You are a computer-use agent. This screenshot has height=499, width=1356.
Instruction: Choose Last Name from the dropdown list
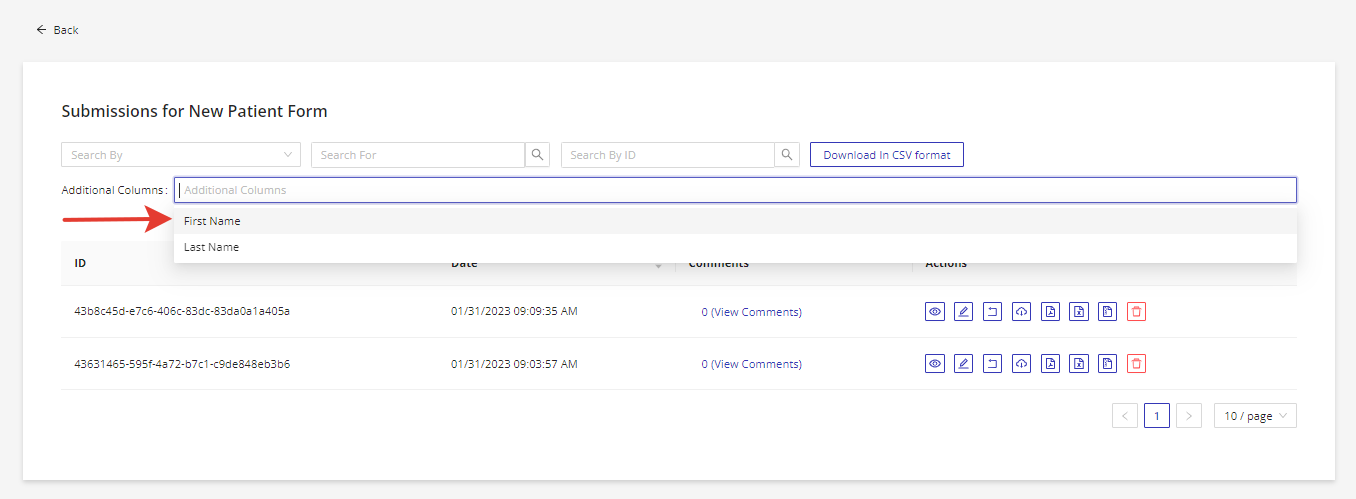pyautogui.click(x=211, y=247)
